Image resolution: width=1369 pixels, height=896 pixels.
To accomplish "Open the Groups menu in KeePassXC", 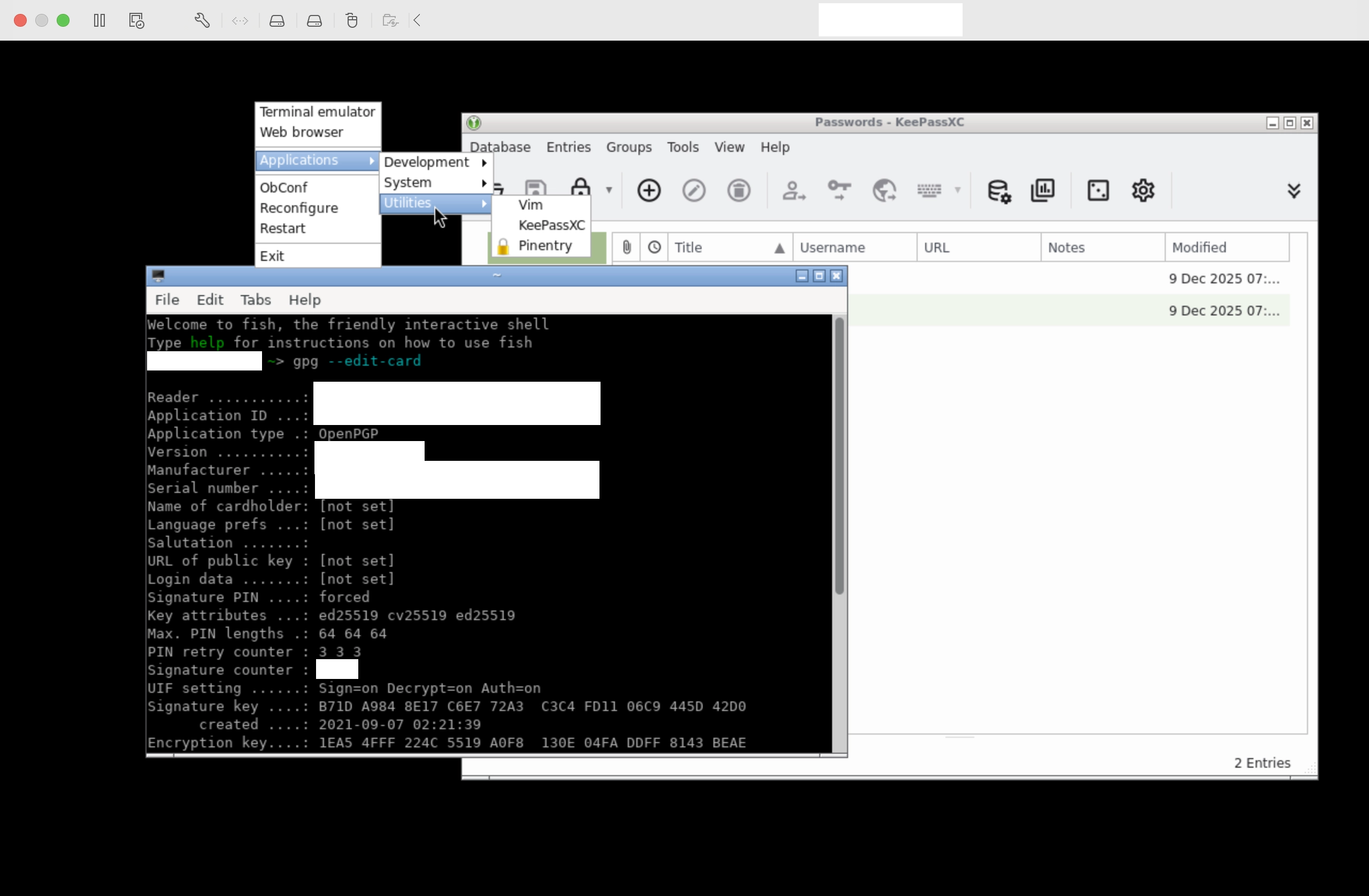I will (628, 147).
